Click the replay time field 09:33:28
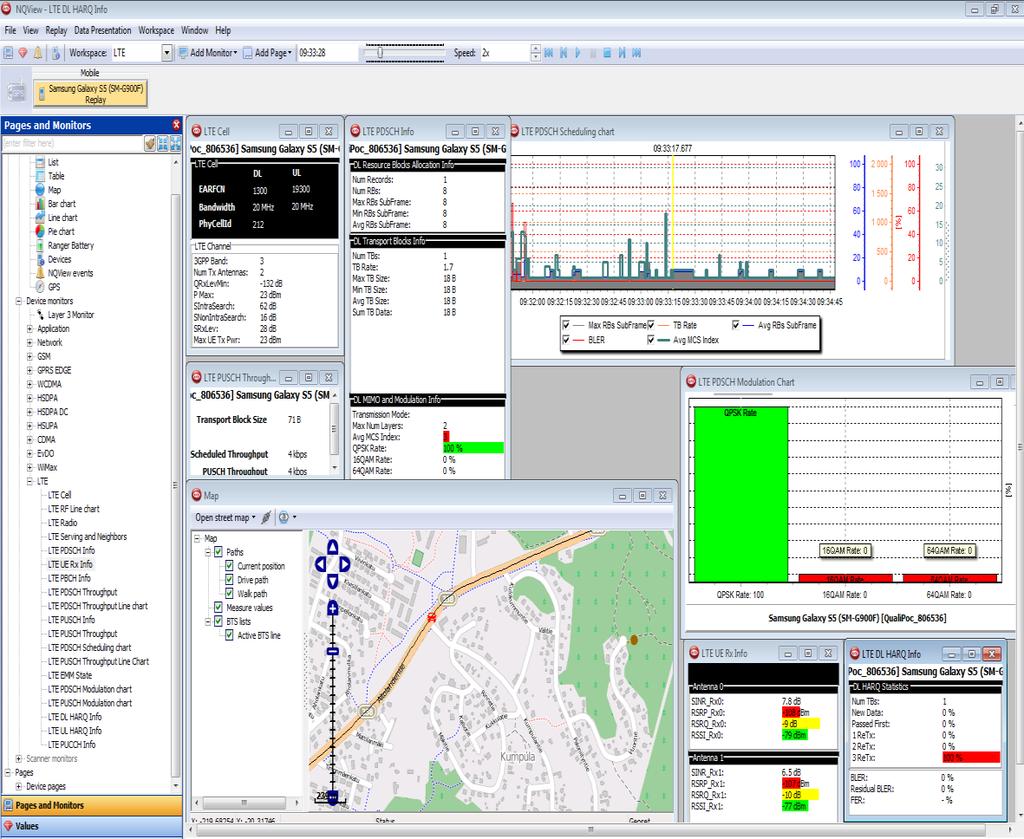This screenshot has height=839, width=1024. (328, 53)
